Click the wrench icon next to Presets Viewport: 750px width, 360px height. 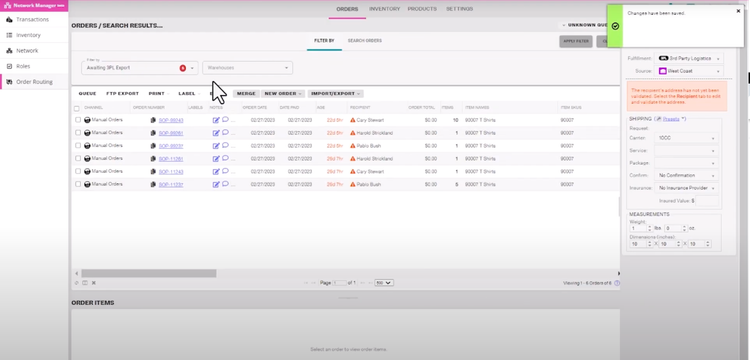click(x=658, y=119)
